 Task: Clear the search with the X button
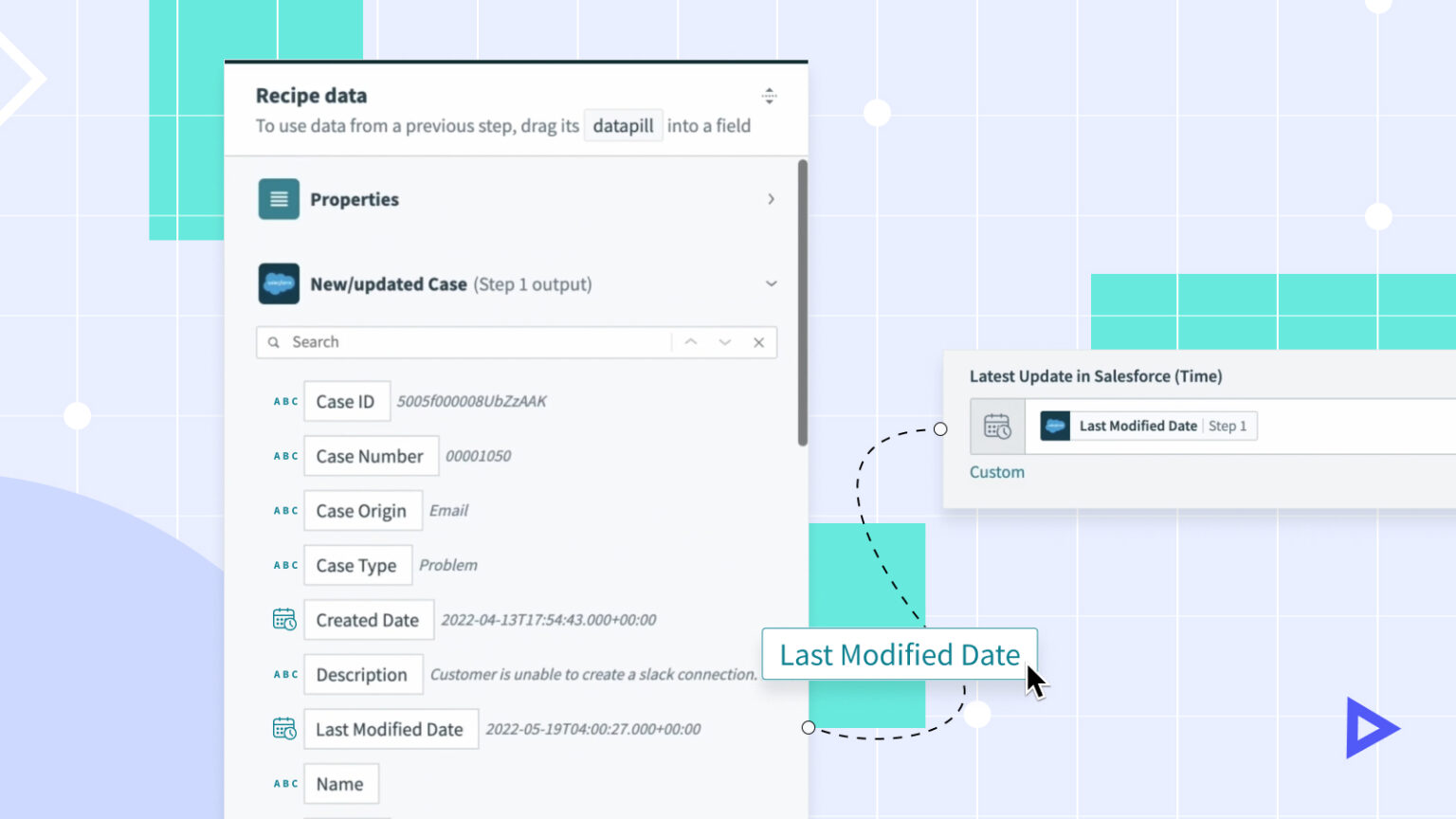pos(758,342)
